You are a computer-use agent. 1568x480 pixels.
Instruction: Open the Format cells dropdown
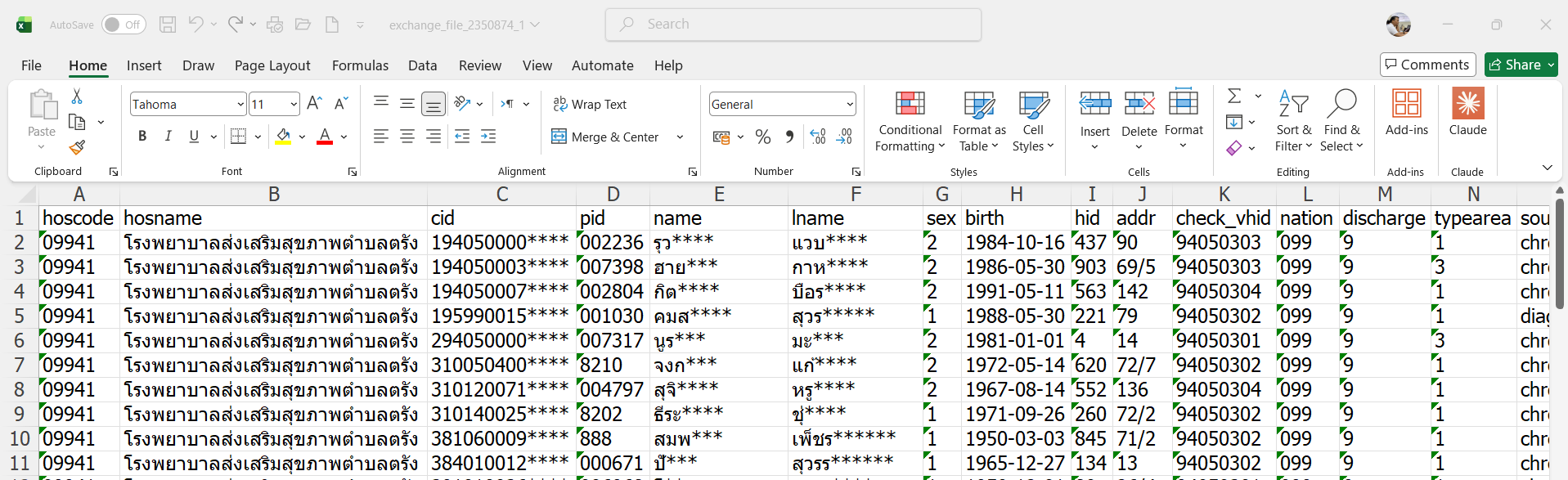coord(1184,119)
